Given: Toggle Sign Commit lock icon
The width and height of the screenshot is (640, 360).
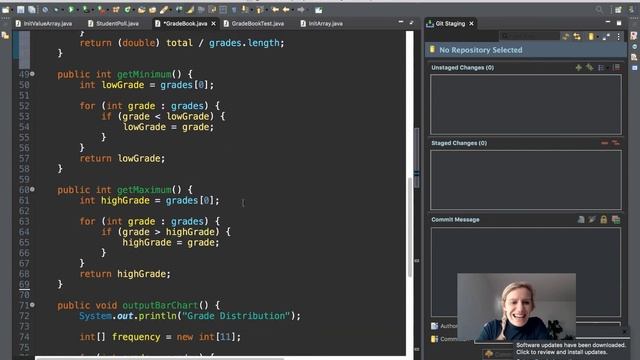Looking at the screenshot, I should click(x=604, y=220).
